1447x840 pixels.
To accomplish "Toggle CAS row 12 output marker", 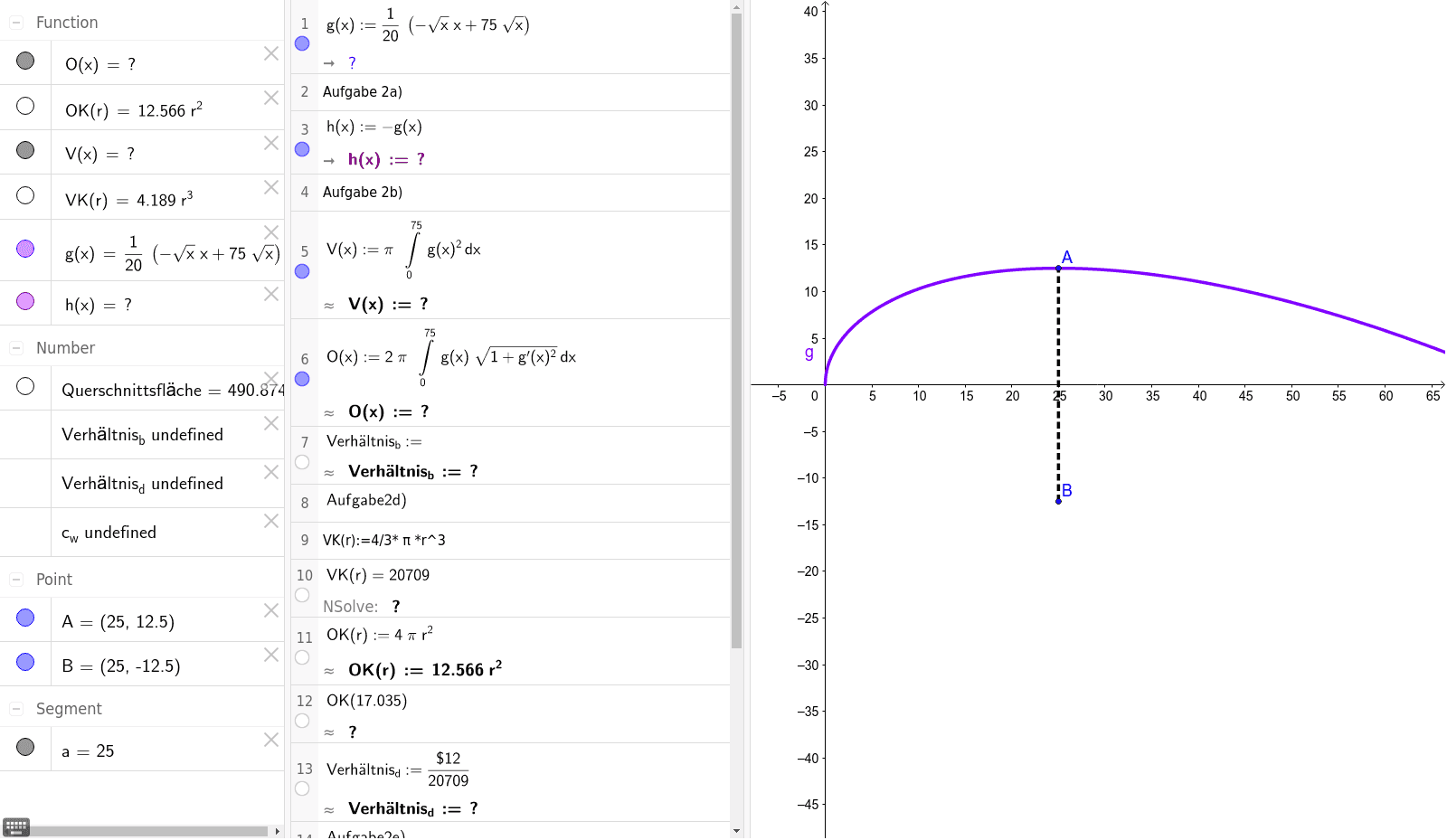I will 302,721.
